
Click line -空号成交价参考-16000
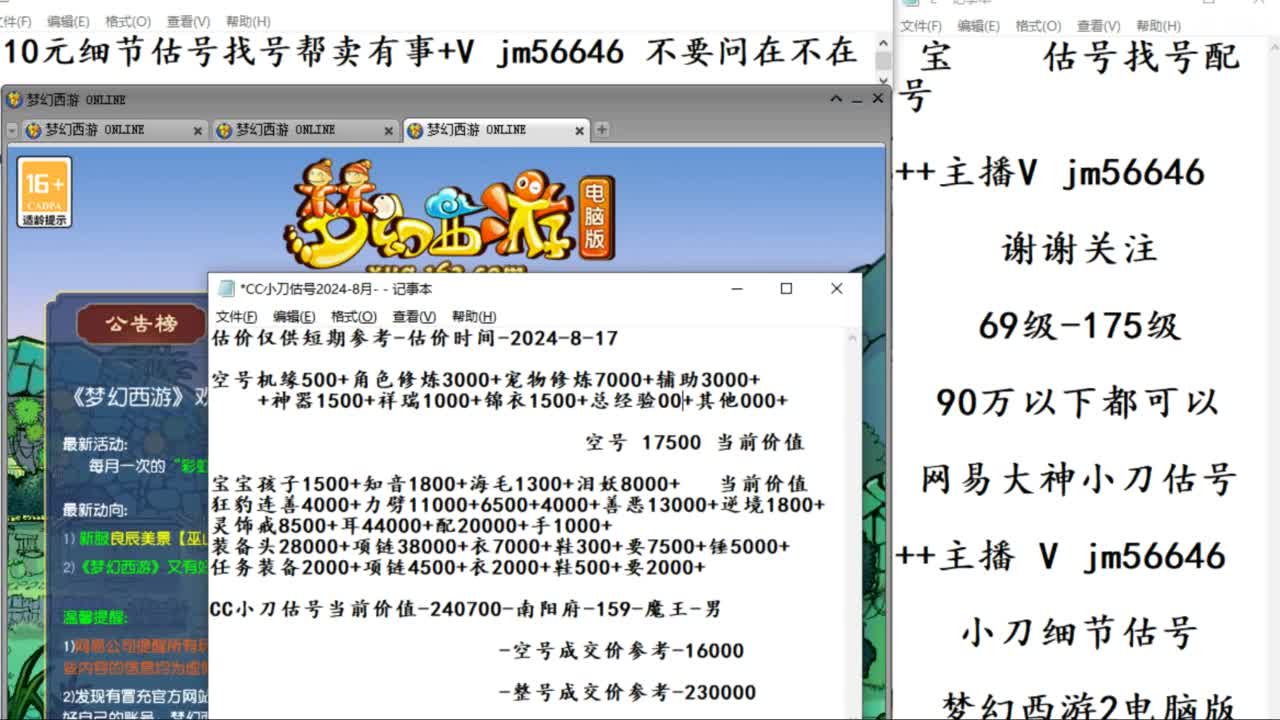click(x=621, y=651)
